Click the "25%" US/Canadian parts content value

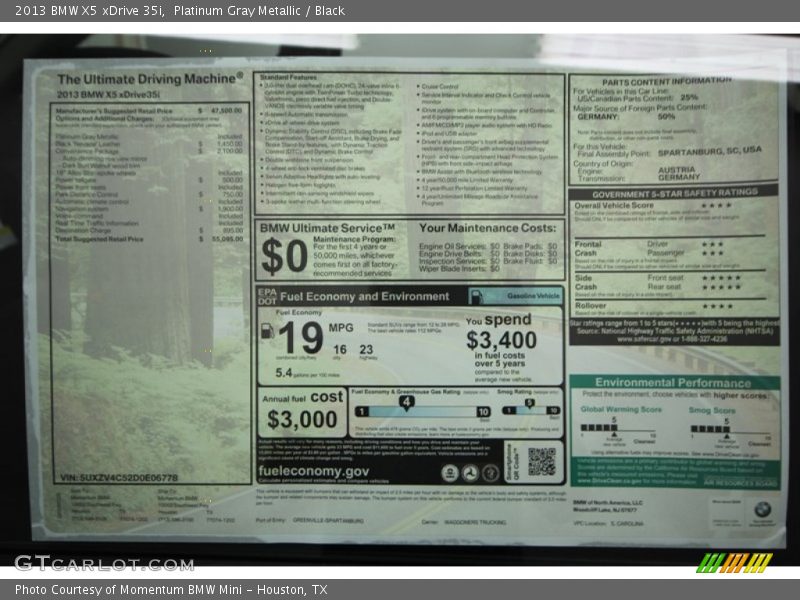689,97
